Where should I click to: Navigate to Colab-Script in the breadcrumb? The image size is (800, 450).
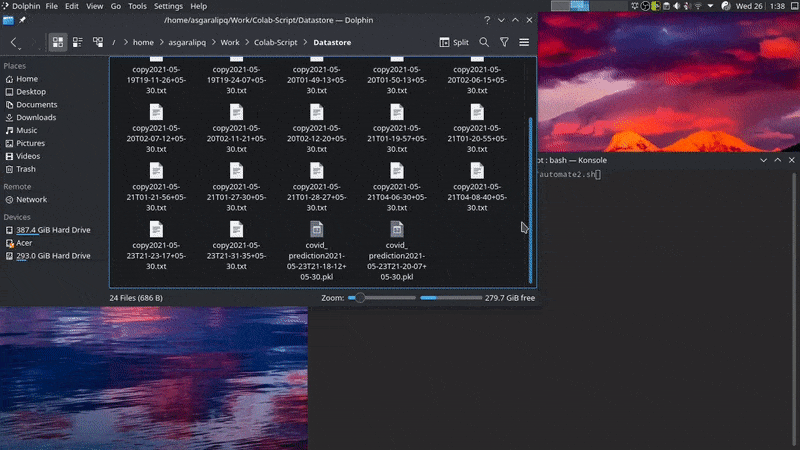[276, 42]
